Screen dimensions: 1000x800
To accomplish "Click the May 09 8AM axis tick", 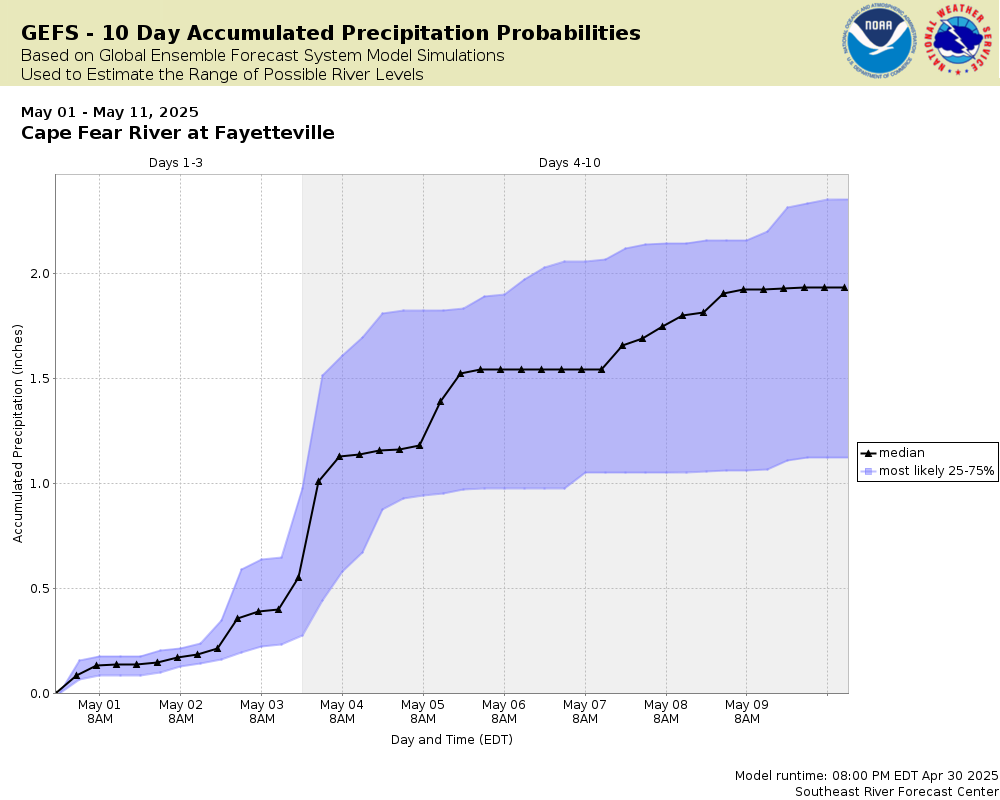I will point(747,712).
